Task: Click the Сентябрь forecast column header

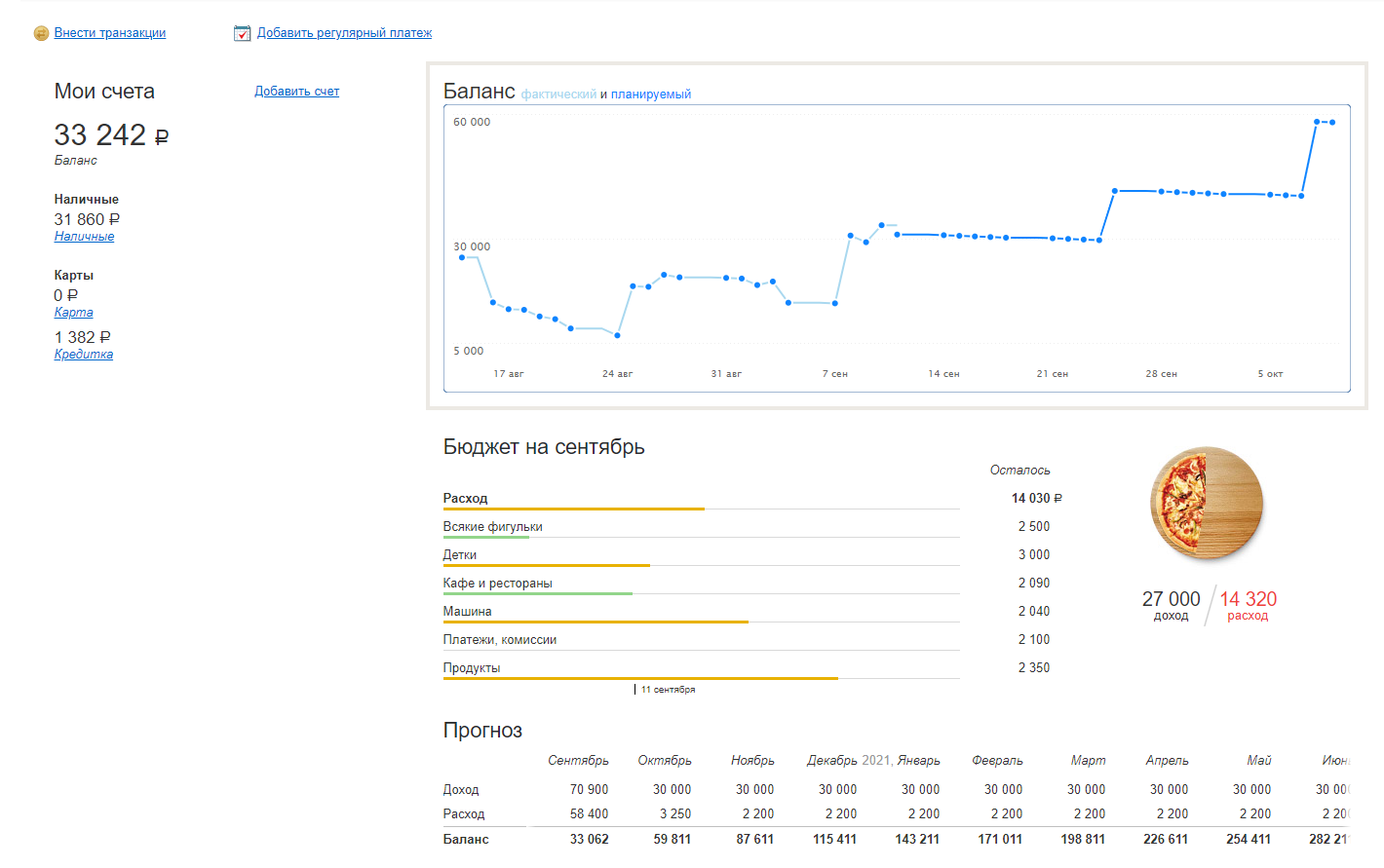Action: pos(578,761)
